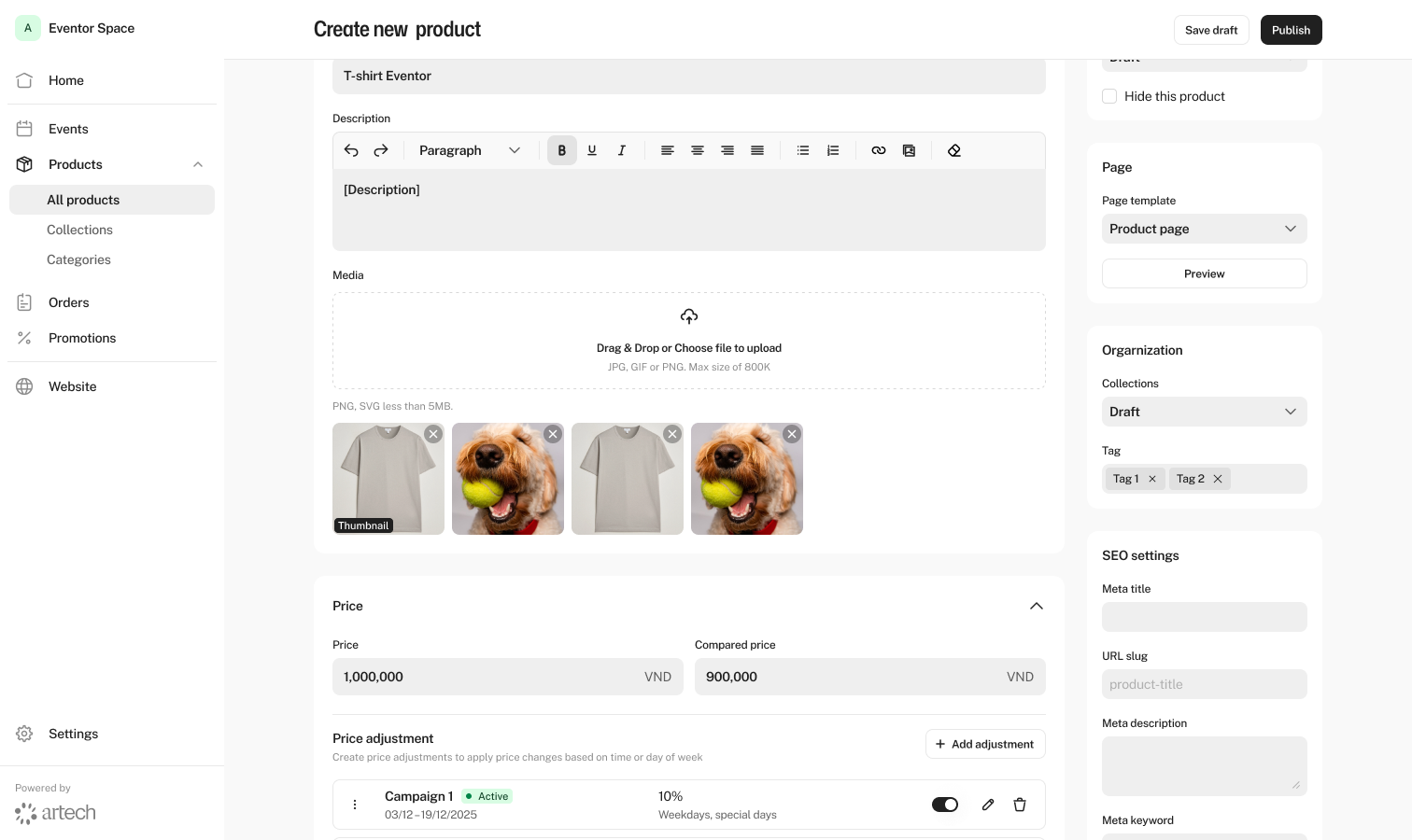
Task: Insert a numbered list in description
Action: coord(833,150)
